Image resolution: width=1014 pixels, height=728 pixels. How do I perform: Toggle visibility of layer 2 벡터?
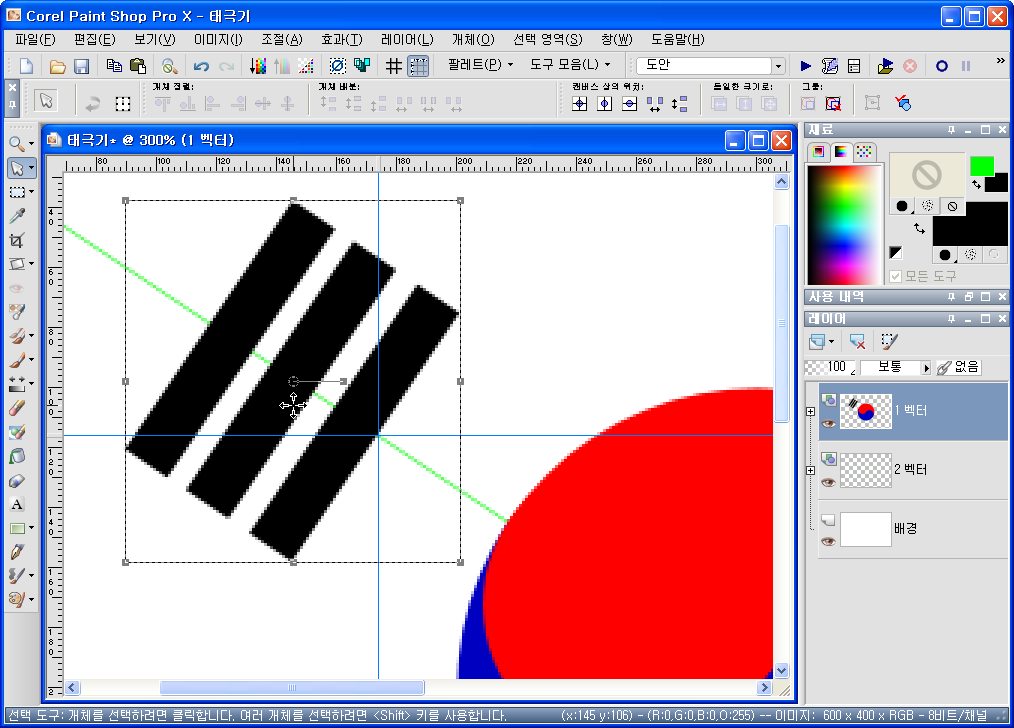point(828,483)
